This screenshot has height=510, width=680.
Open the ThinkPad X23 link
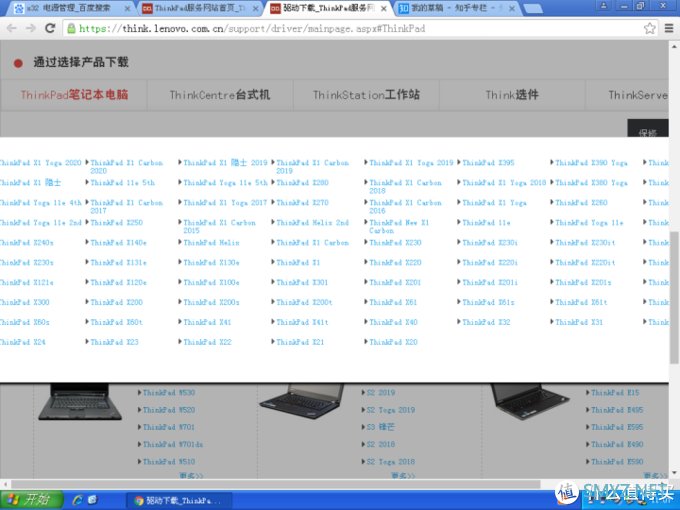click(x=114, y=342)
